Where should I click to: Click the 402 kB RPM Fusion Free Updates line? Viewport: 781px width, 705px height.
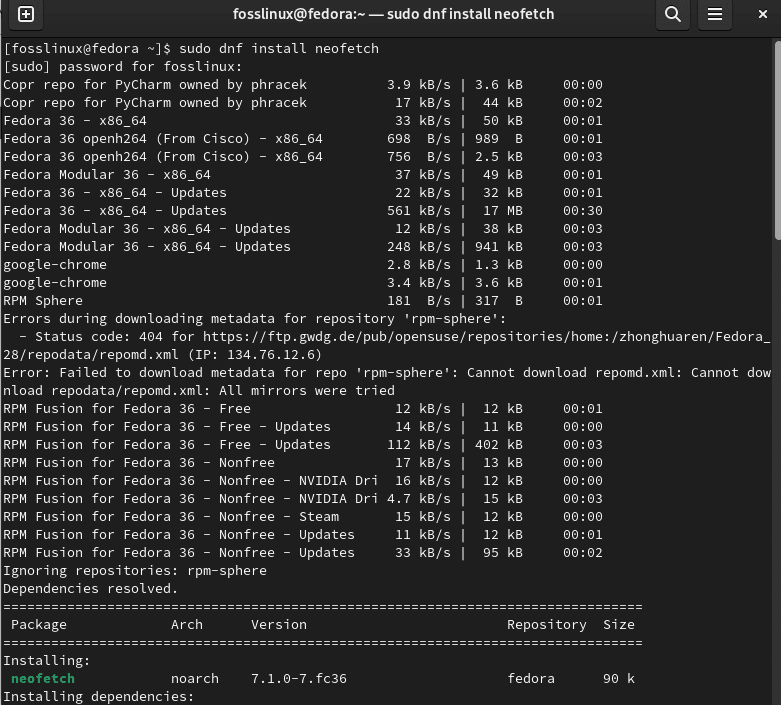(303, 445)
